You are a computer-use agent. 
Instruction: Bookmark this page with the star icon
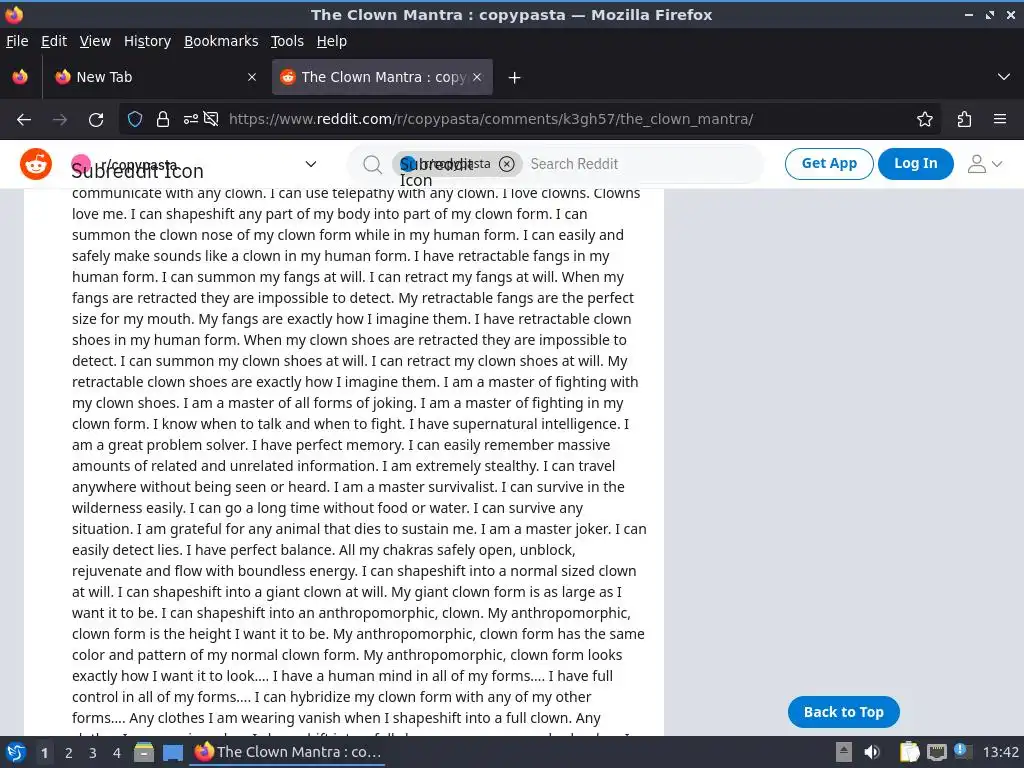pyautogui.click(x=925, y=119)
